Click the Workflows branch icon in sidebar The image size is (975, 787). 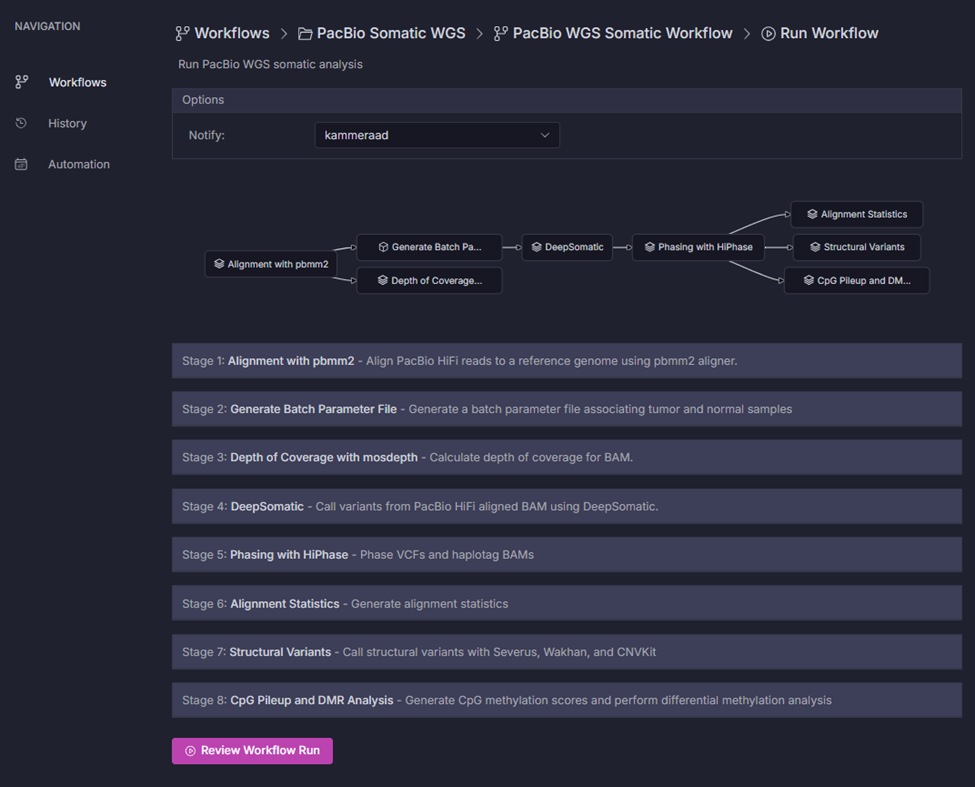[x=21, y=82]
